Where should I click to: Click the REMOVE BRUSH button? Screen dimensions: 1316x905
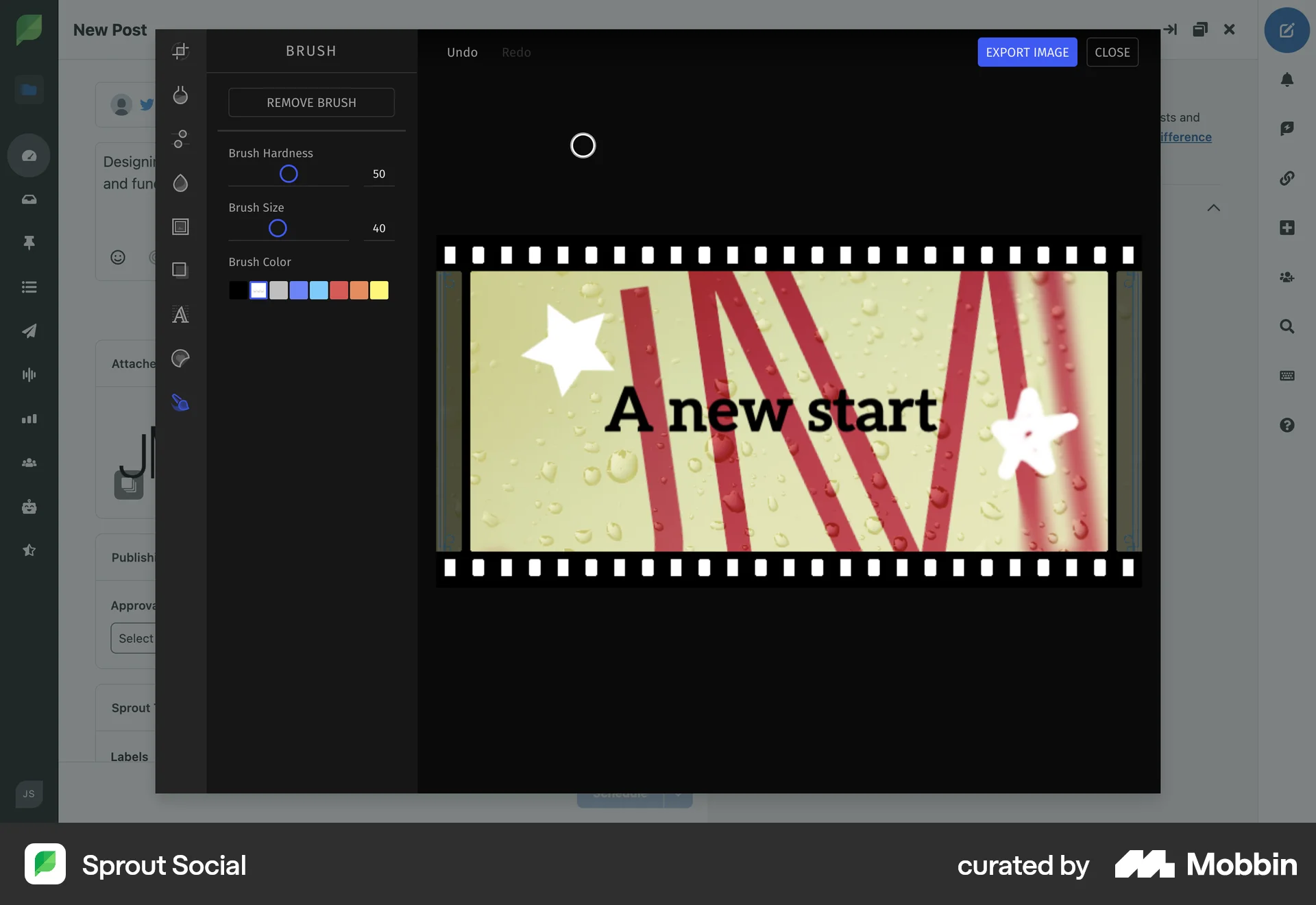coord(311,102)
